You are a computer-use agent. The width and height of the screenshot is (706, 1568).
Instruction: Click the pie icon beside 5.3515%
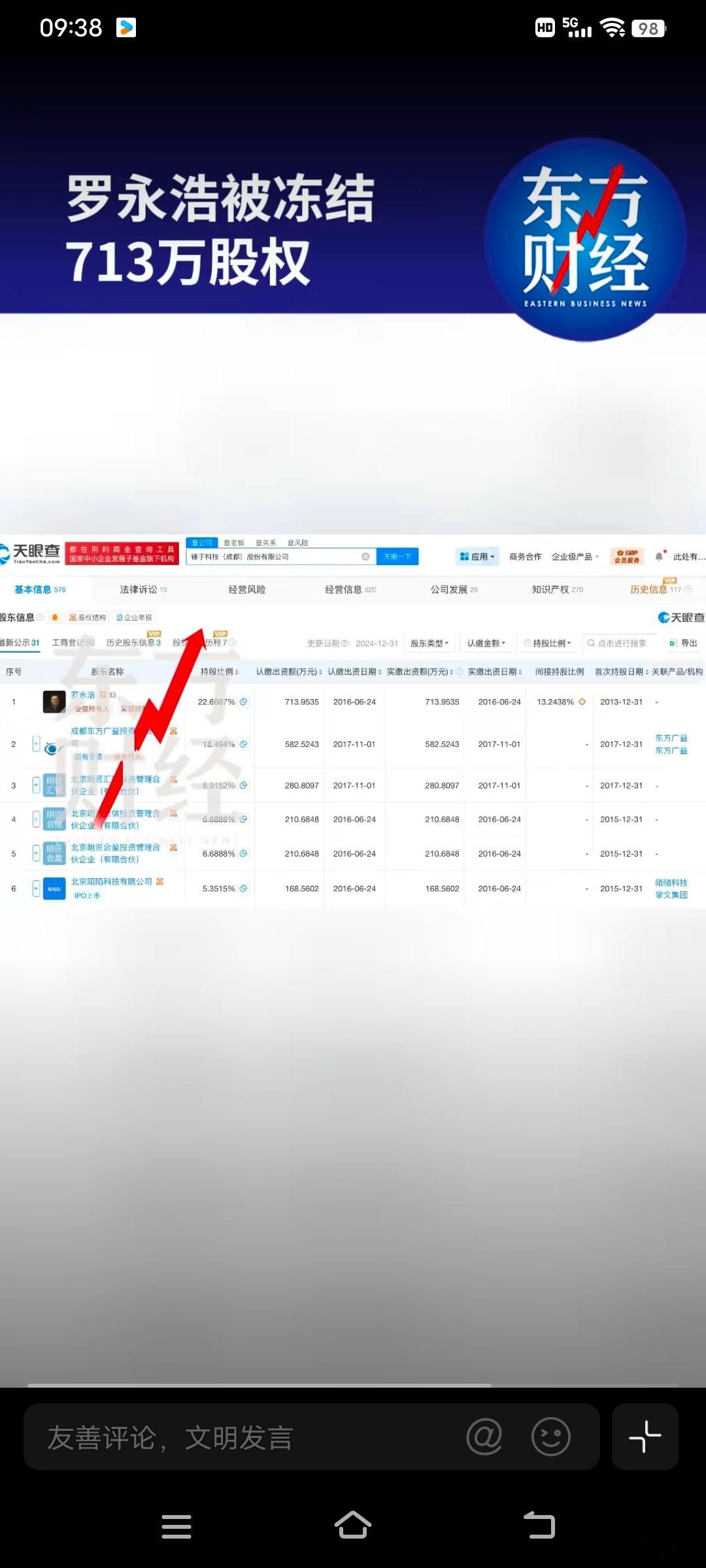coord(243,889)
